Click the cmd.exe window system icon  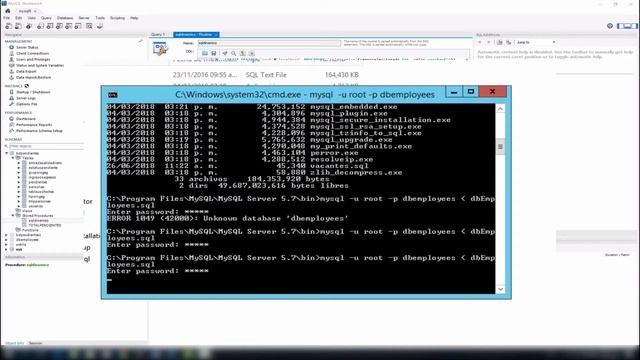tap(113, 95)
